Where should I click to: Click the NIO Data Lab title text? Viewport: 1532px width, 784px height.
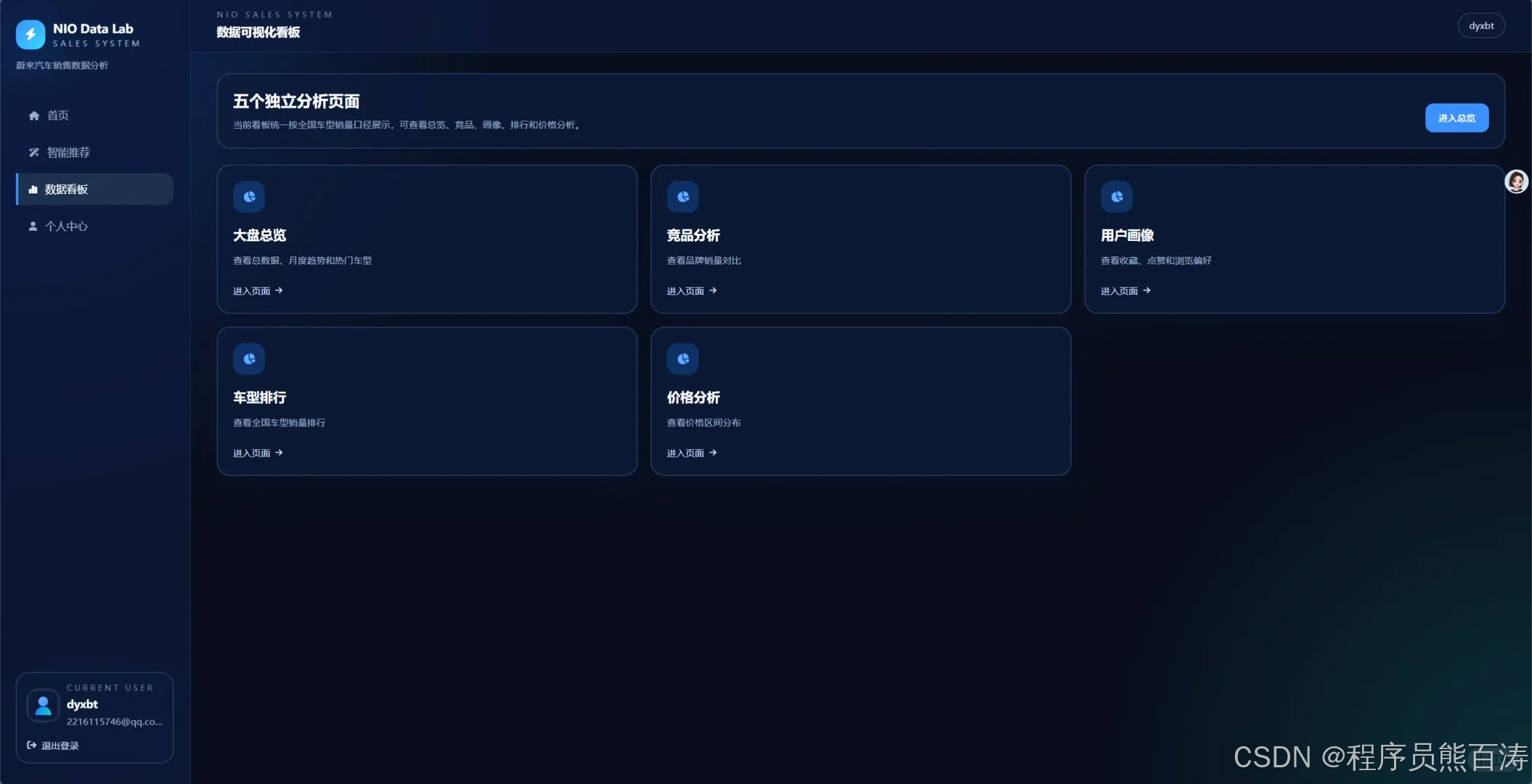tap(93, 29)
